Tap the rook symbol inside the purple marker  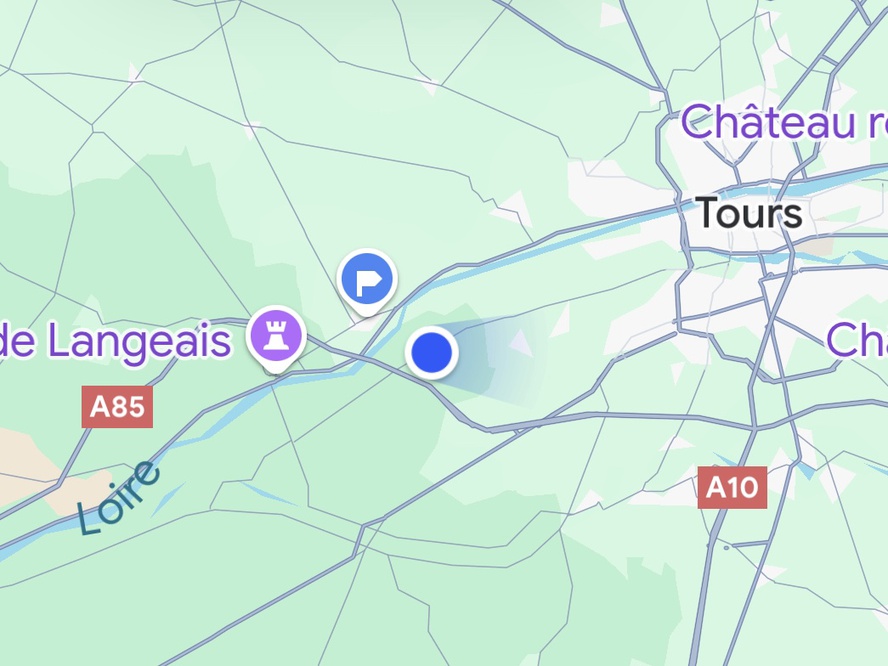(276, 334)
